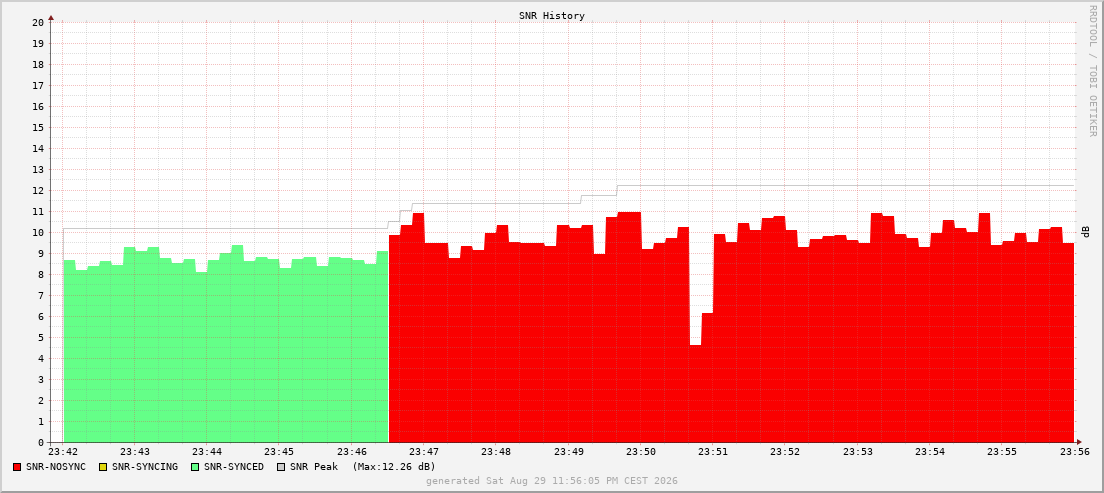
Task: Click the 10 value on the y-axis
Action: (39, 232)
